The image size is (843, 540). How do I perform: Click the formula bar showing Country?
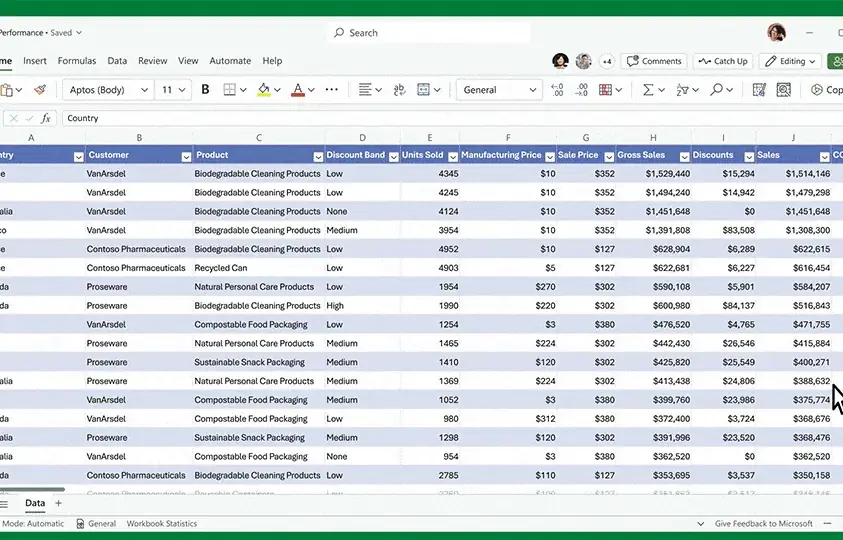pos(452,118)
